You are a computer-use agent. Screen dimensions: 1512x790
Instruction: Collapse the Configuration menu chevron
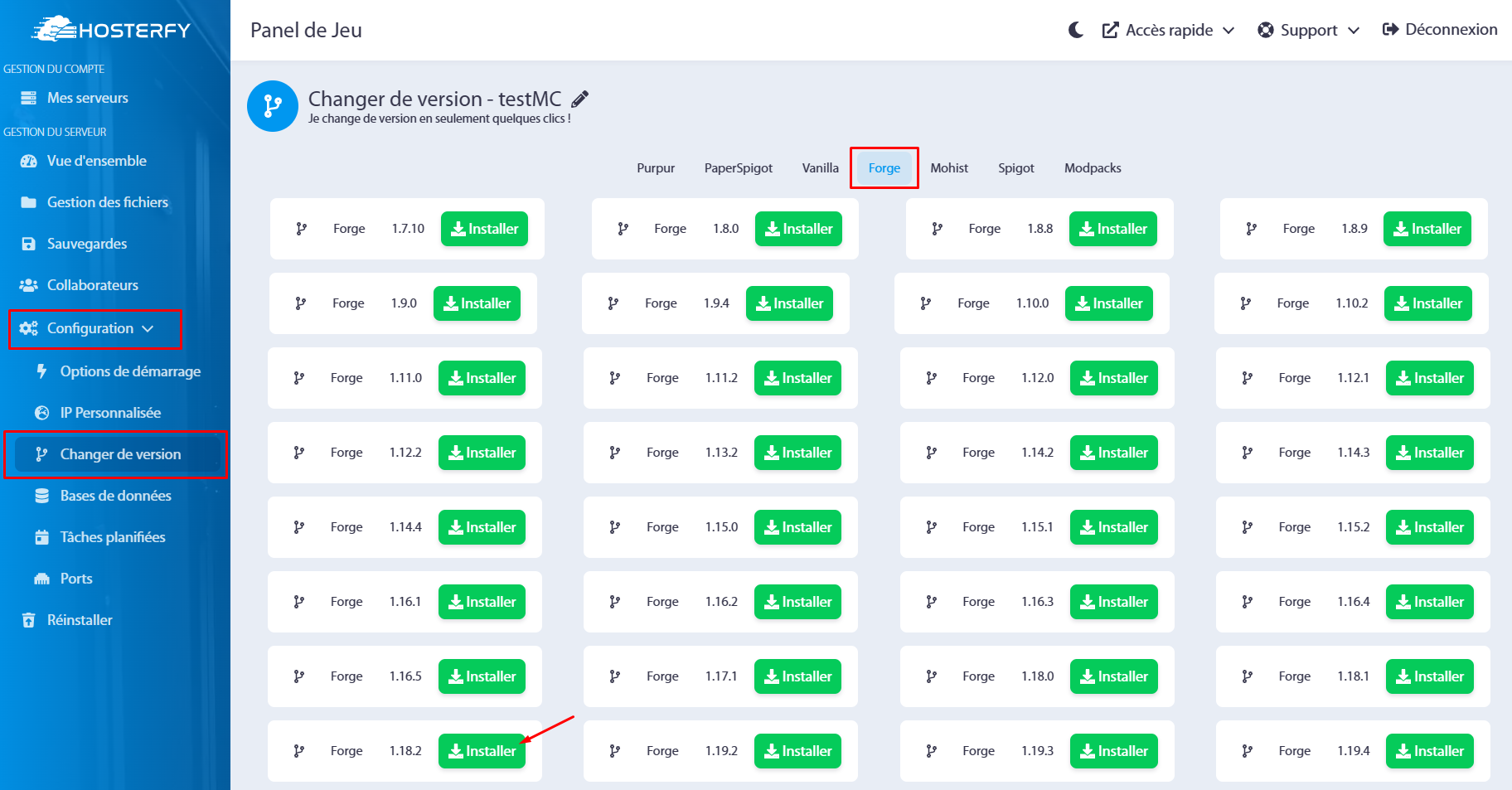click(148, 329)
